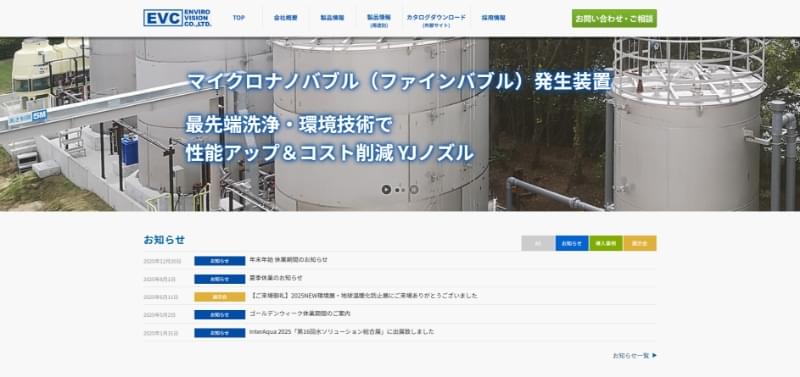The height and width of the screenshot is (377, 800).
Task: Click the date beside InterAqua 2025 news
Action: click(161, 333)
